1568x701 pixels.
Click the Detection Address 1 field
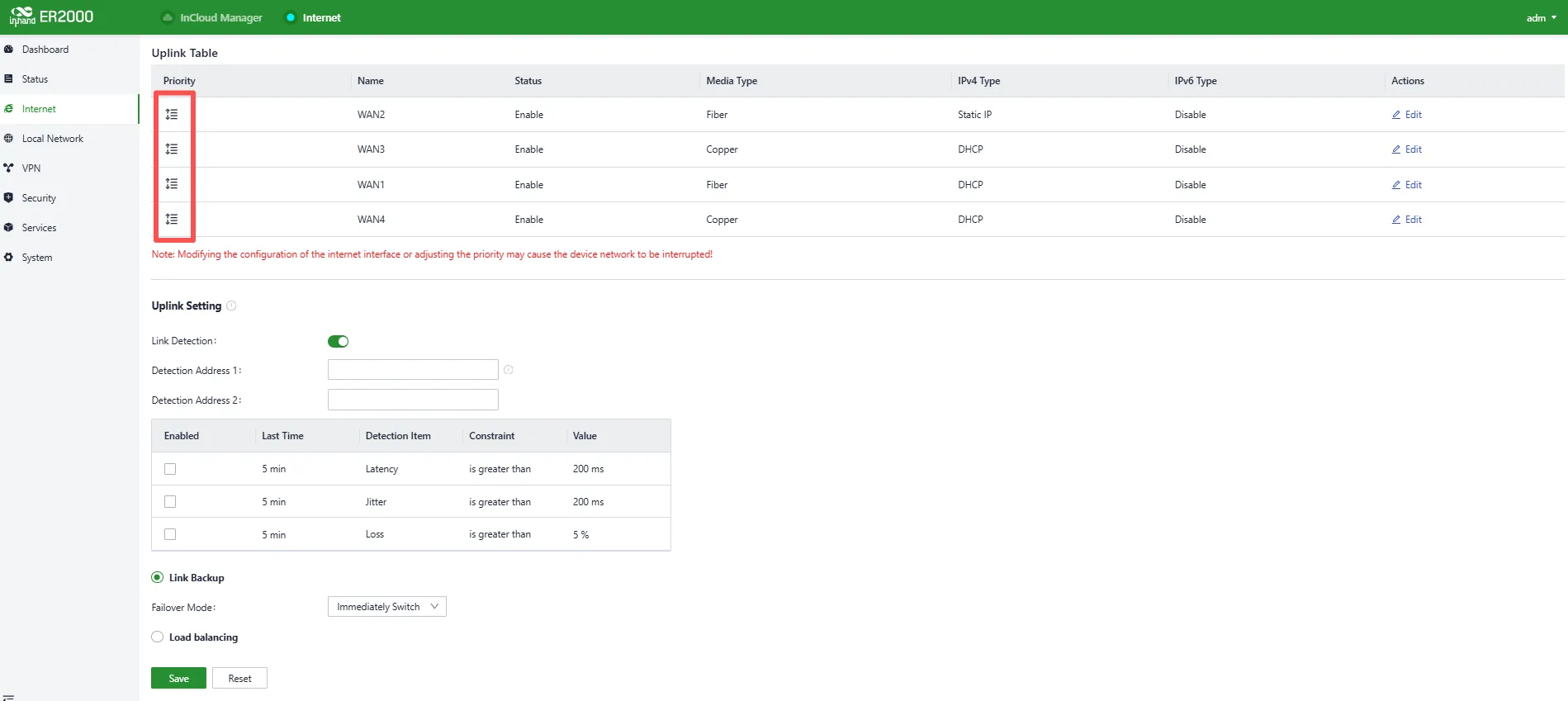point(413,370)
